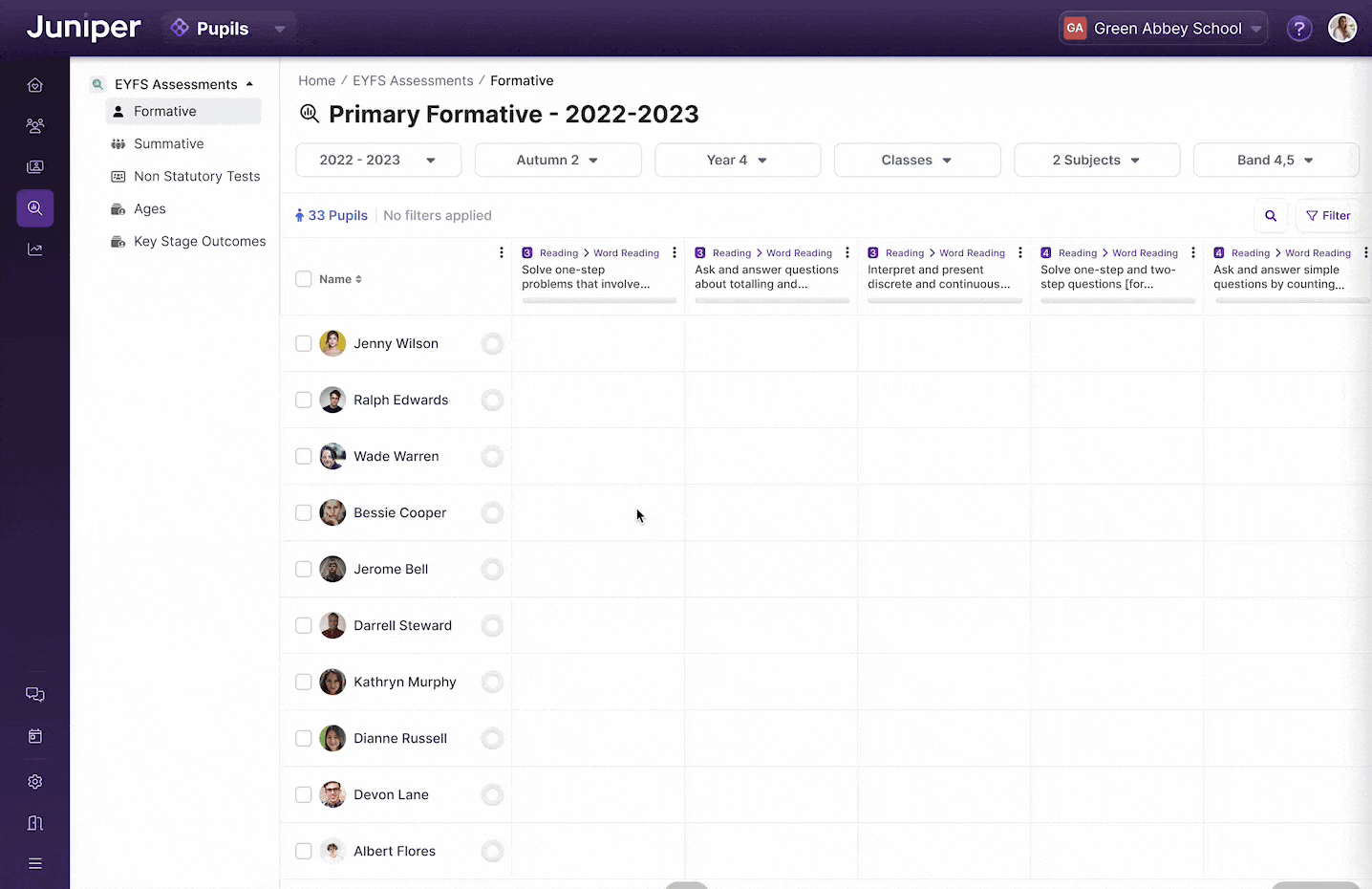Open the settings gear in left sidebar
This screenshot has height=889, width=1372.
click(35, 782)
